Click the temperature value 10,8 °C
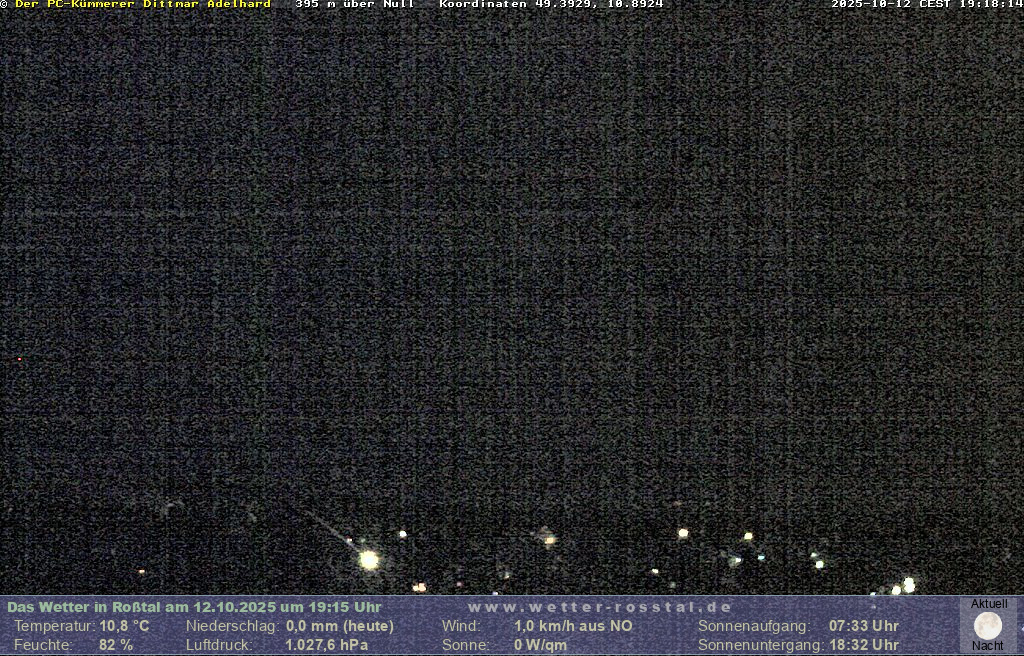Image resolution: width=1024 pixels, height=656 pixels. (x=124, y=626)
